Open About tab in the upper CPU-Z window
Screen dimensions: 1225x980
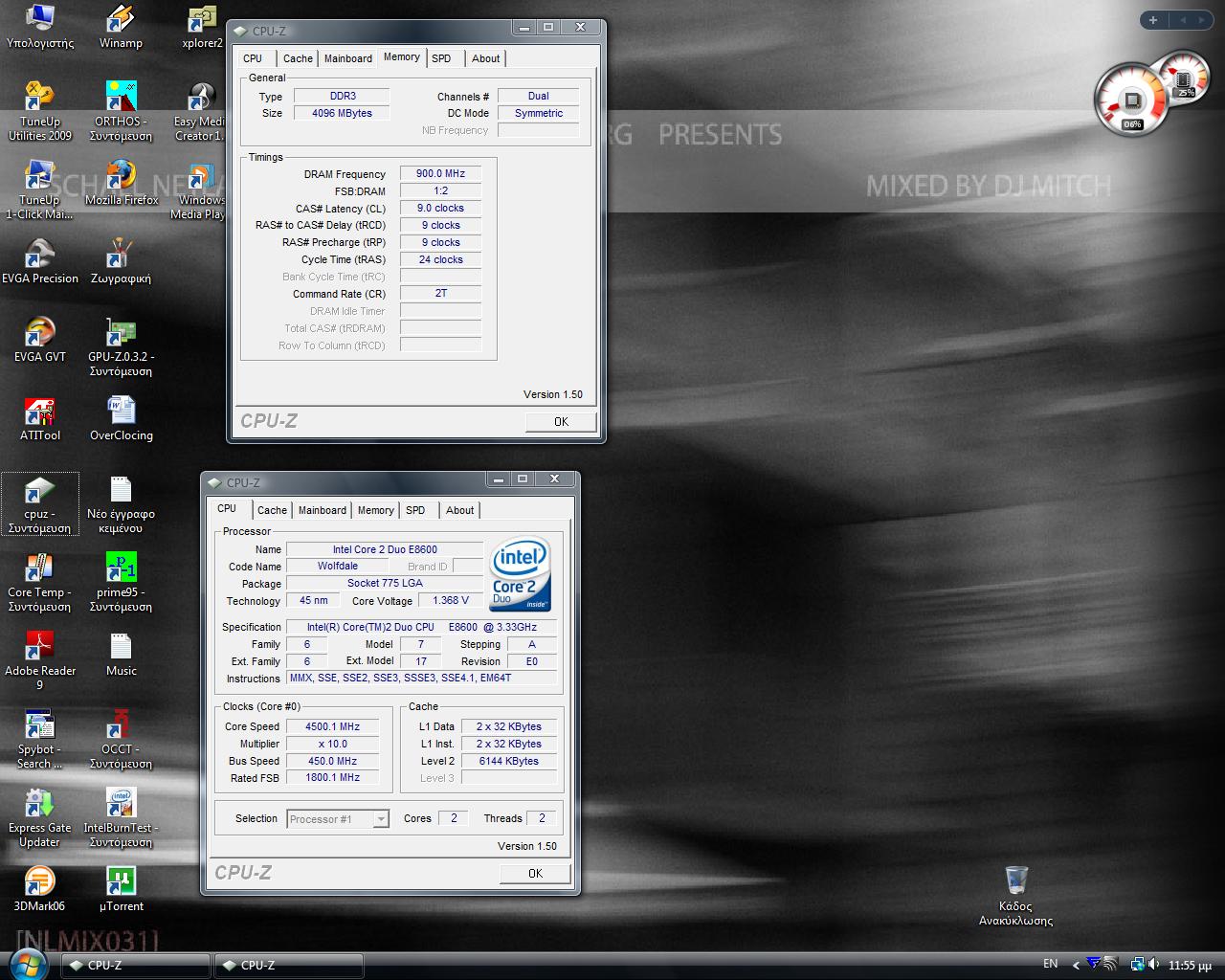[x=486, y=58]
